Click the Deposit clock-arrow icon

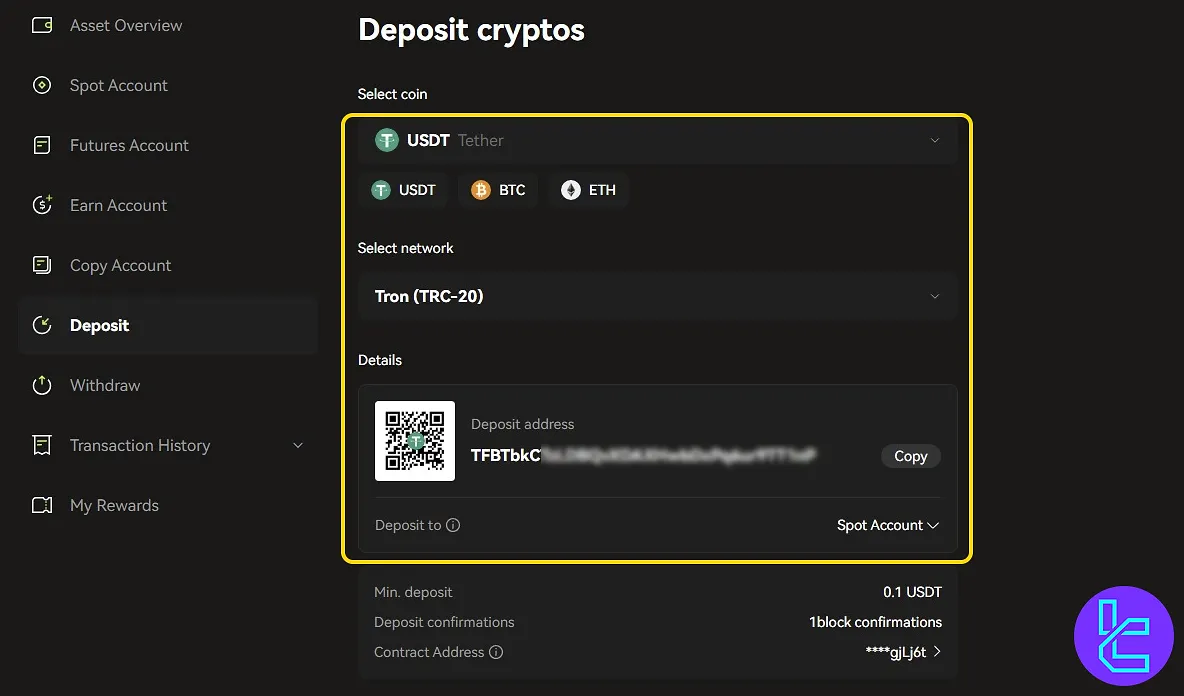tap(42, 325)
